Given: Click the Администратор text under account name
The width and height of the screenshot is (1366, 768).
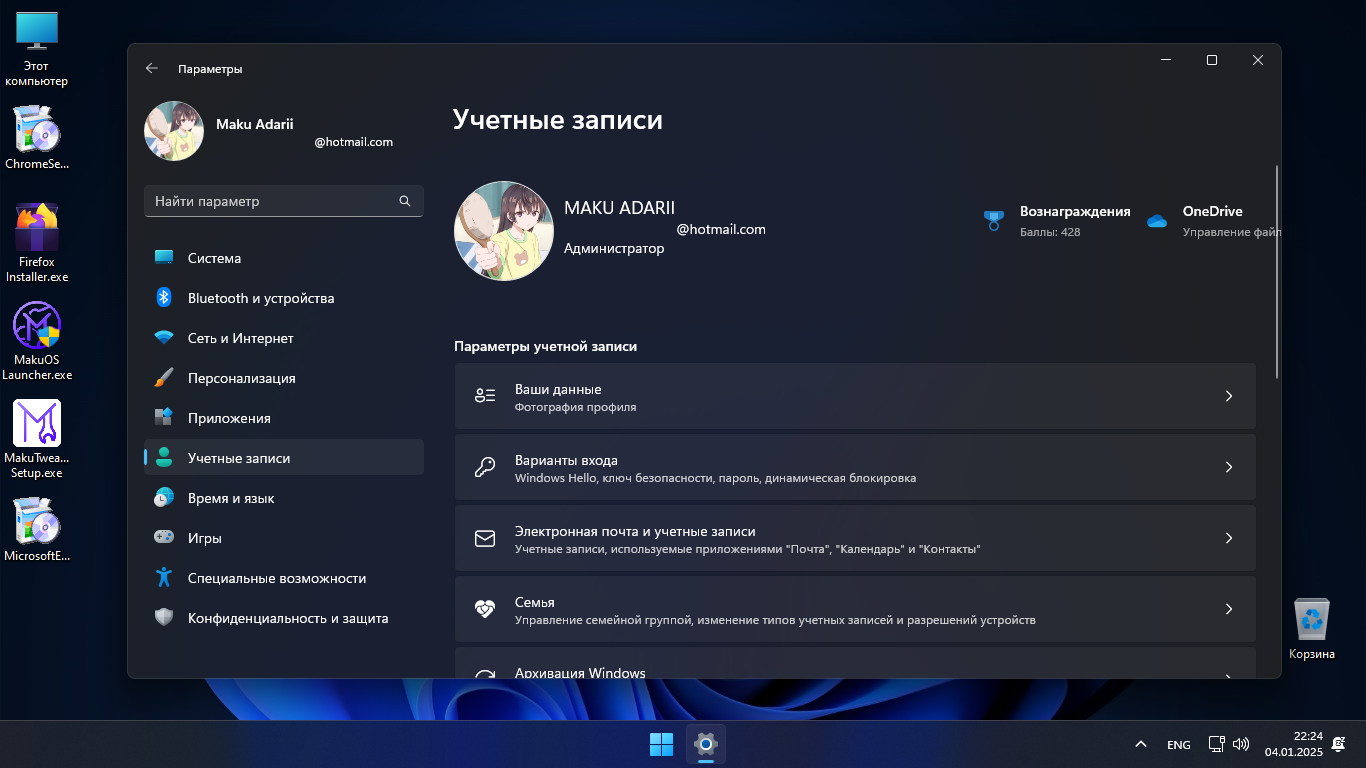Looking at the screenshot, I should [614, 248].
